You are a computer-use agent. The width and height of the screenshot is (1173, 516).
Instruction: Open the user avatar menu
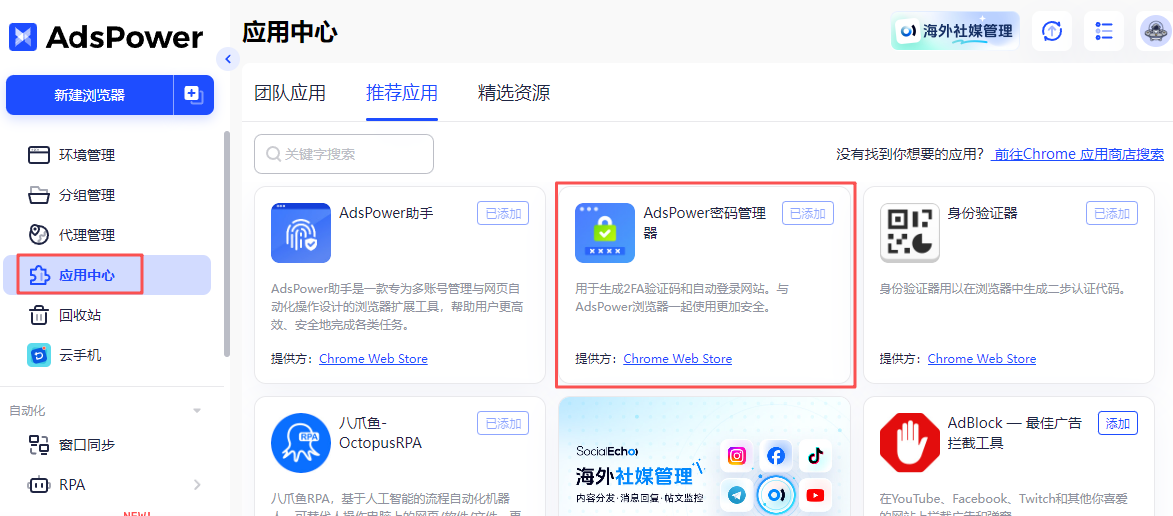pos(1155,31)
